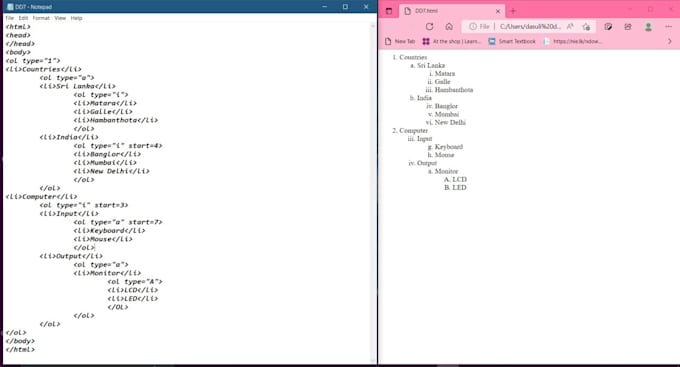680x367 pixels.
Task: Click the '<li>Keyboard</li>' code line
Action: coord(109,230)
